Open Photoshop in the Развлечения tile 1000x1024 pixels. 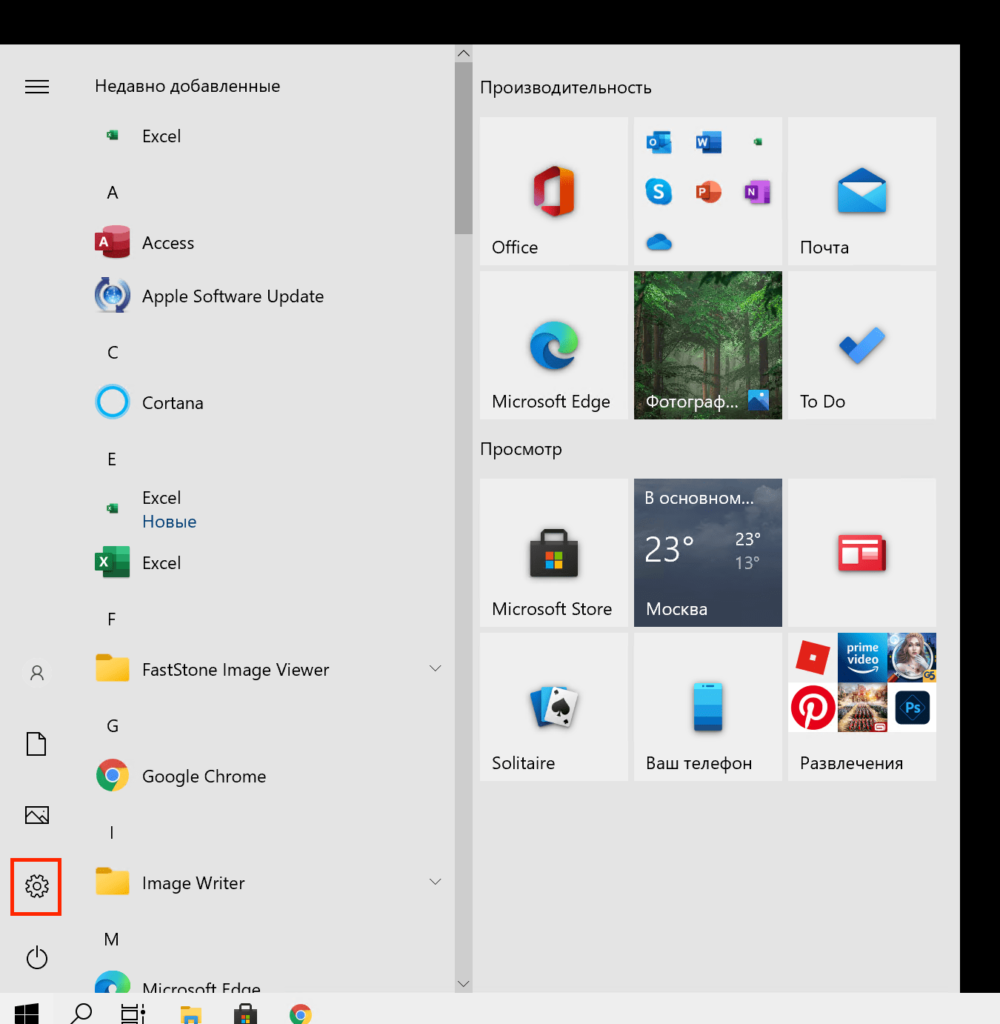[912, 707]
